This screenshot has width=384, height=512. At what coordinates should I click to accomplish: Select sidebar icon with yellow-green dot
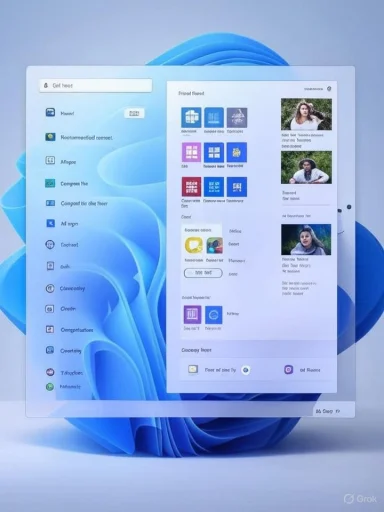coord(50,137)
